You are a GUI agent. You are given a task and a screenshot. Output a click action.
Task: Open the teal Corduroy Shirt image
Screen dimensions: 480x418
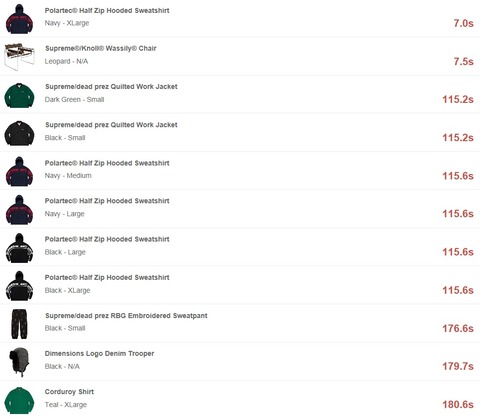click(x=19, y=400)
